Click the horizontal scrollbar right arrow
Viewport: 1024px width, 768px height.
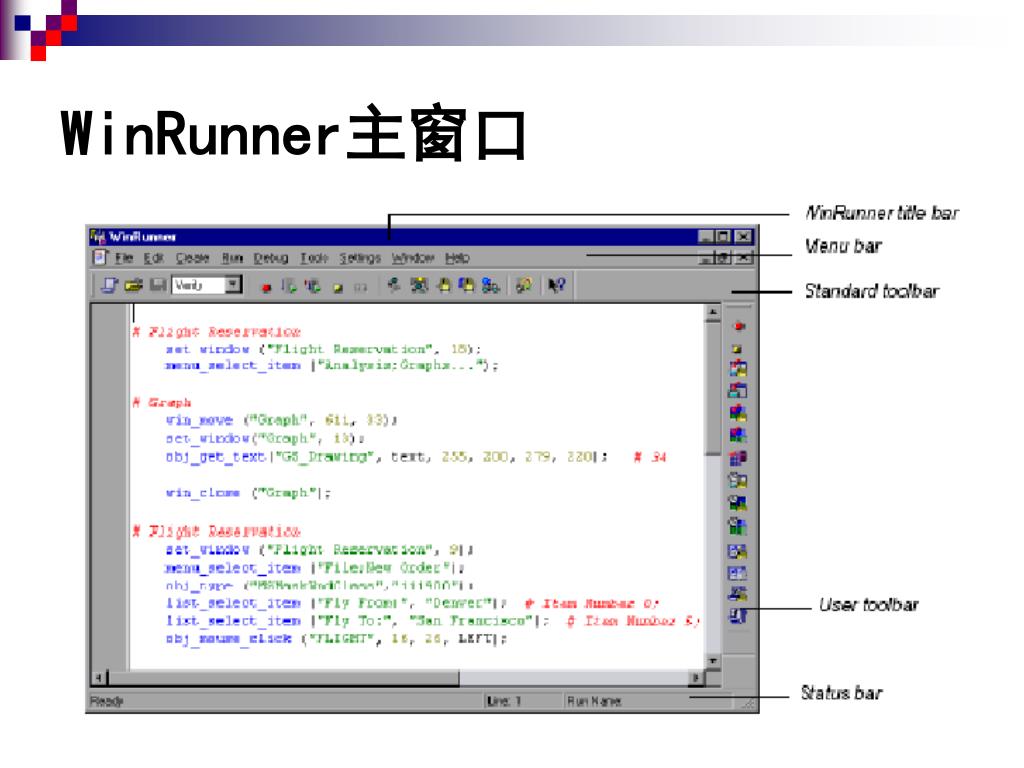coord(696,678)
